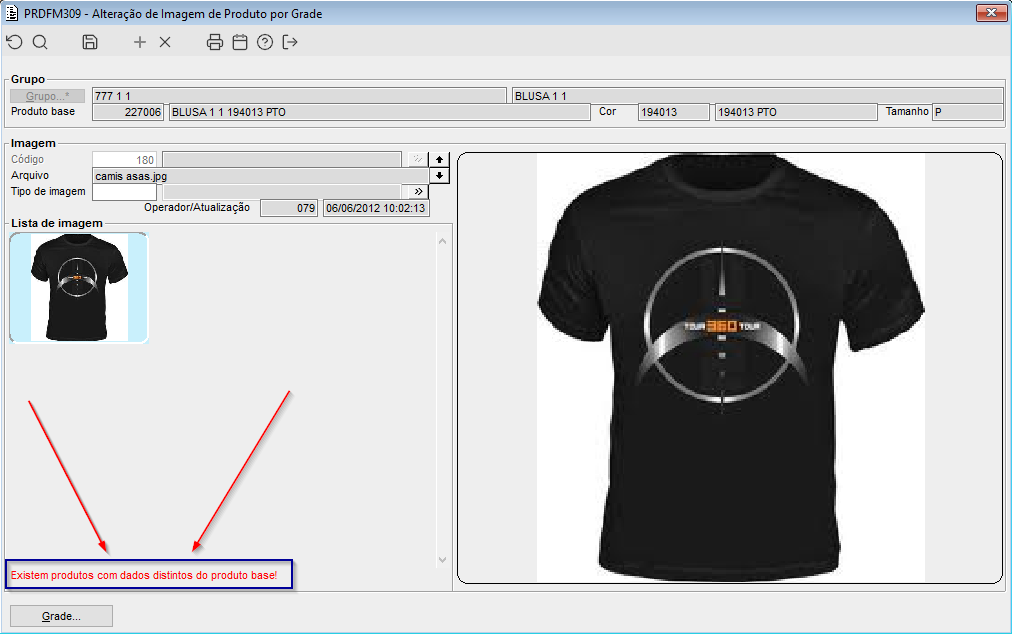This screenshot has width=1012, height=634.
Task: Open help question mark icon
Action: point(265,42)
